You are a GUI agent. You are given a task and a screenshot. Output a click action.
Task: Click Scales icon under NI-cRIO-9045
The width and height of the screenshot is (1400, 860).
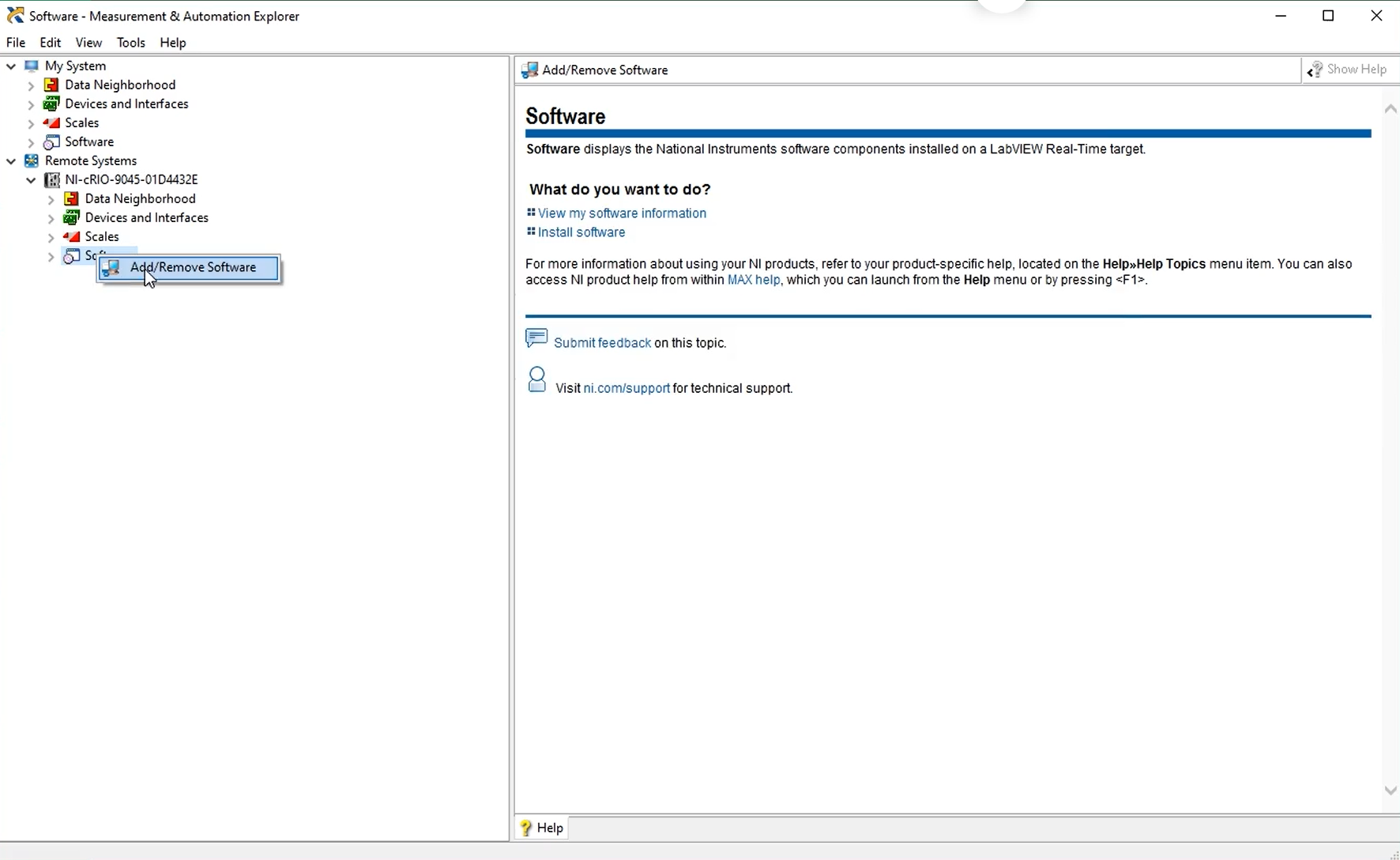(x=71, y=236)
